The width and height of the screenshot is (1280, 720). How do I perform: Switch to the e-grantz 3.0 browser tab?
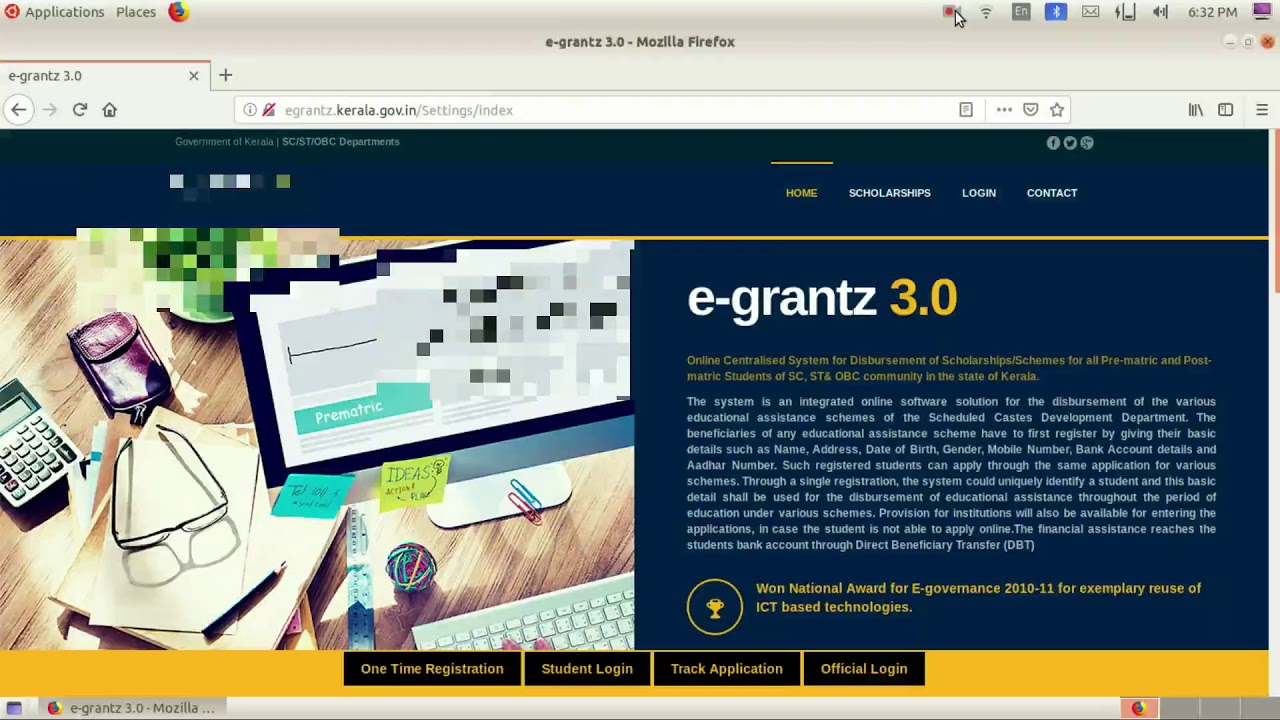point(105,75)
